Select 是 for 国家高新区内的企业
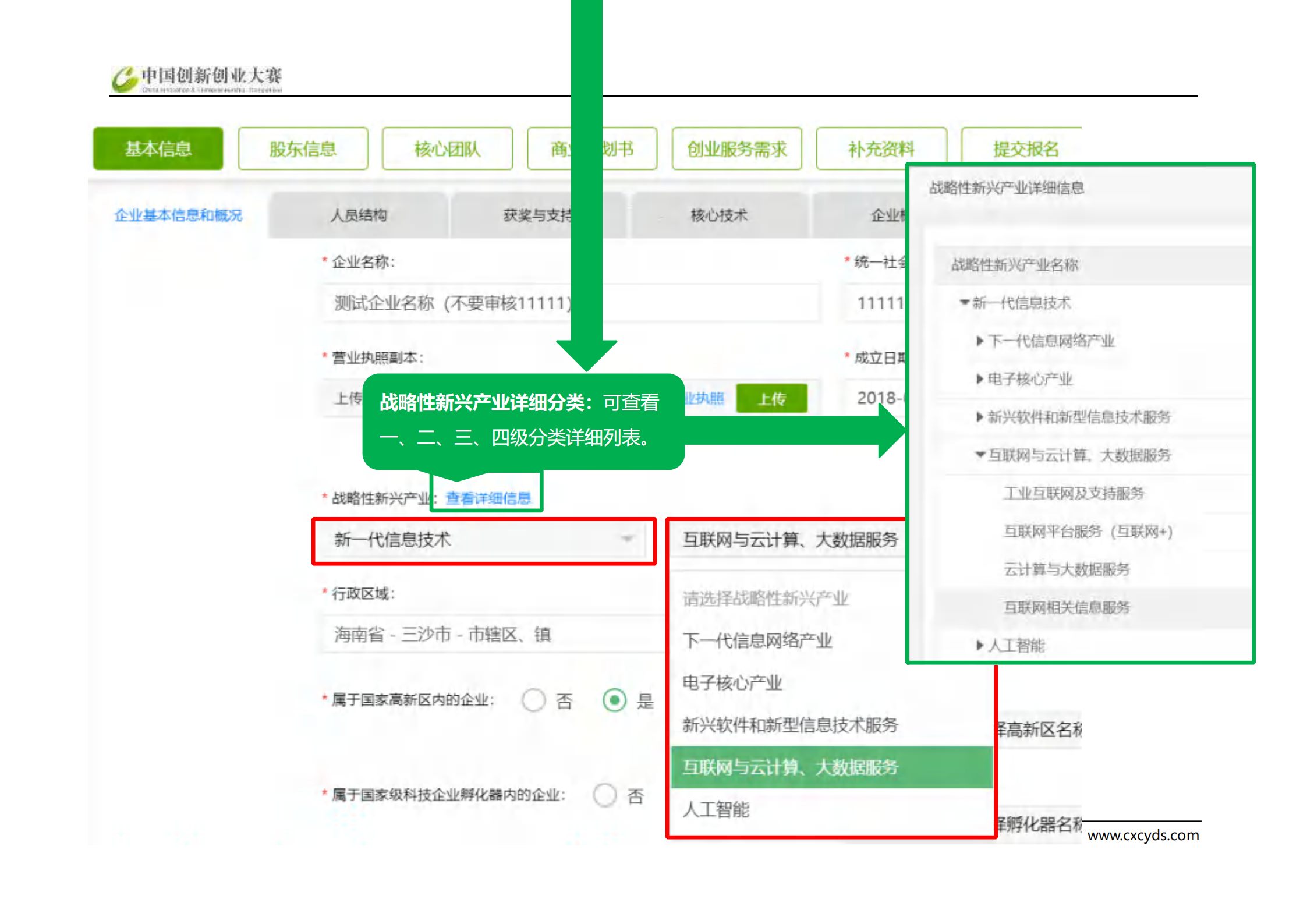1307x924 pixels. pyautogui.click(x=615, y=700)
